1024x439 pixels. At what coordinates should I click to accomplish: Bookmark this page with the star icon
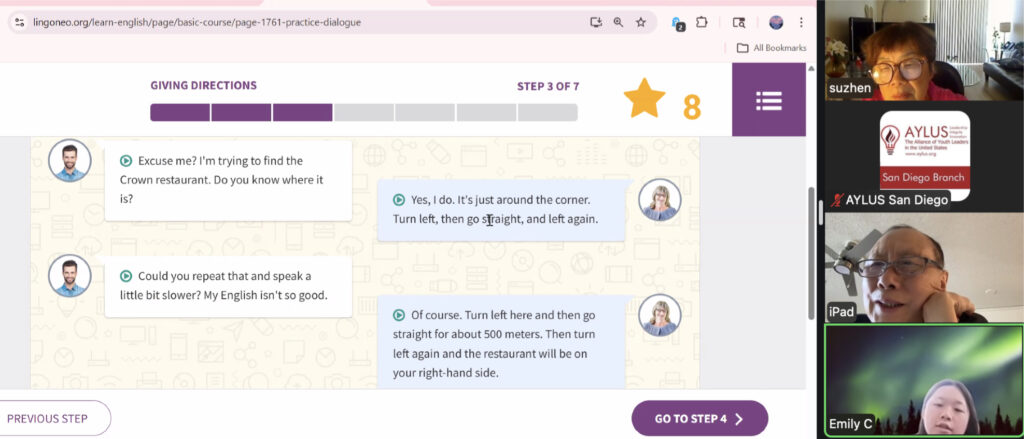pyautogui.click(x=641, y=22)
